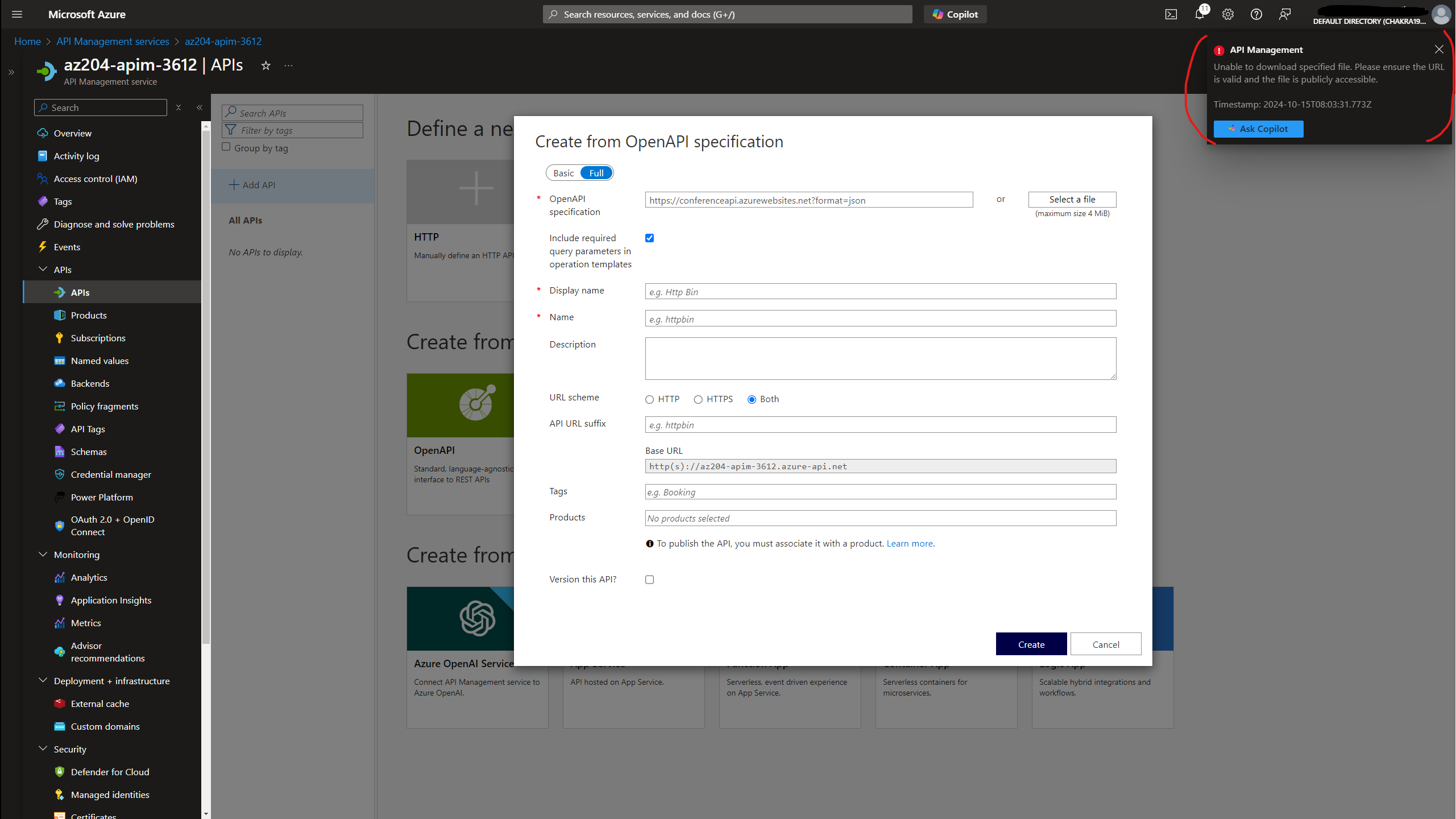
Task: Uncheck Include required query parameters checkbox
Action: point(649,238)
